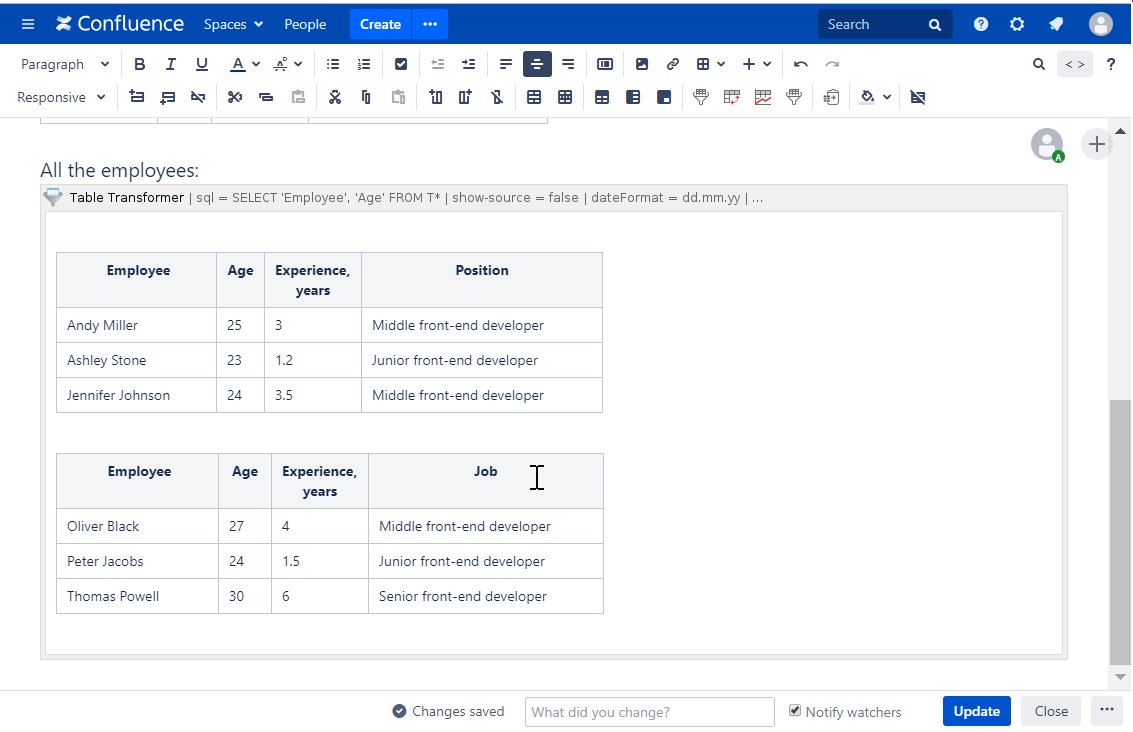1133x732 pixels.
Task: Toggle bold formatting
Action: (x=140, y=64)
